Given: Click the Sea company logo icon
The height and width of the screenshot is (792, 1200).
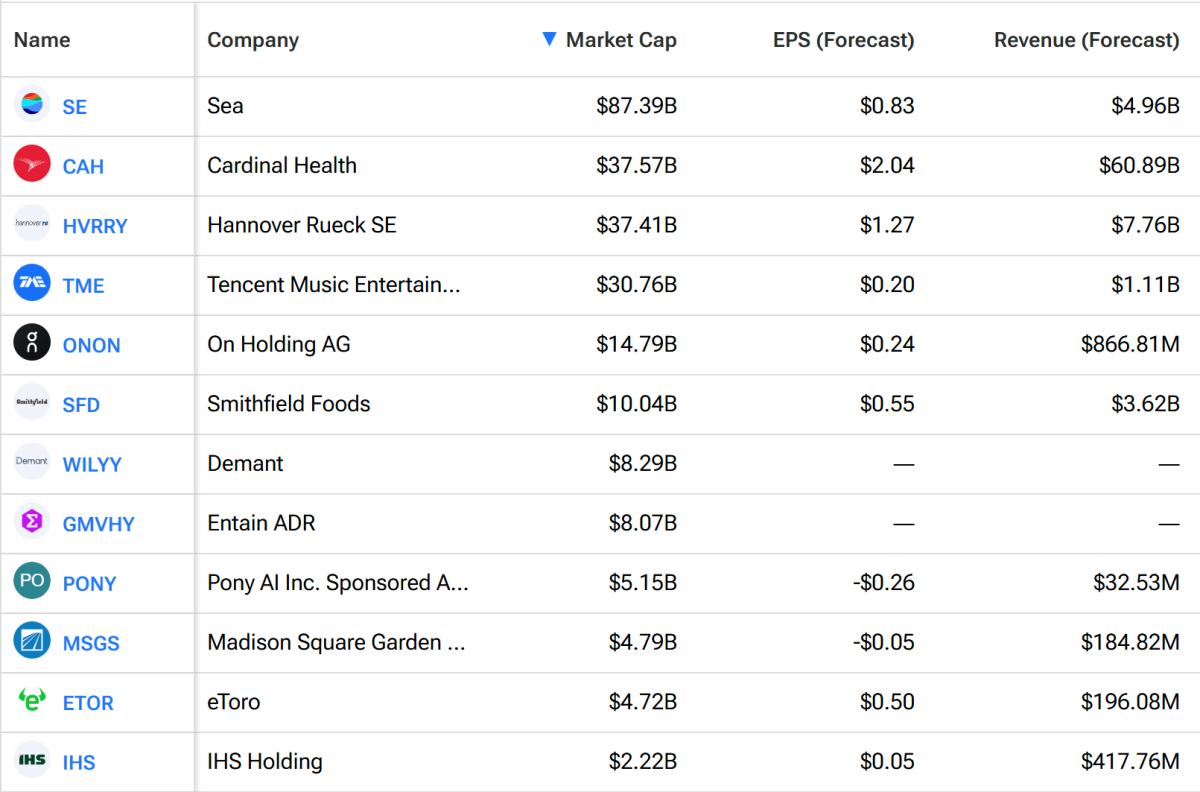Looking at the screenshot, I should point(31,106).
